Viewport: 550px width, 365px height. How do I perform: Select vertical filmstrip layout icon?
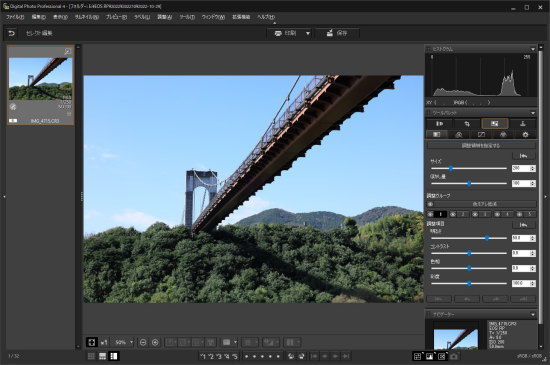114,356
